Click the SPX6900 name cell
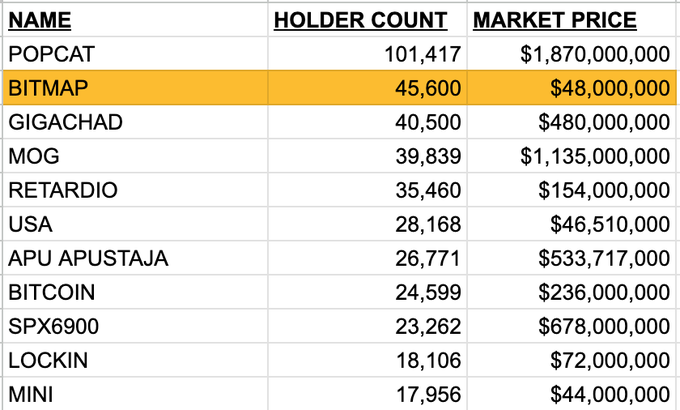This screenshot has width=680, height=410. pos(57,326)
